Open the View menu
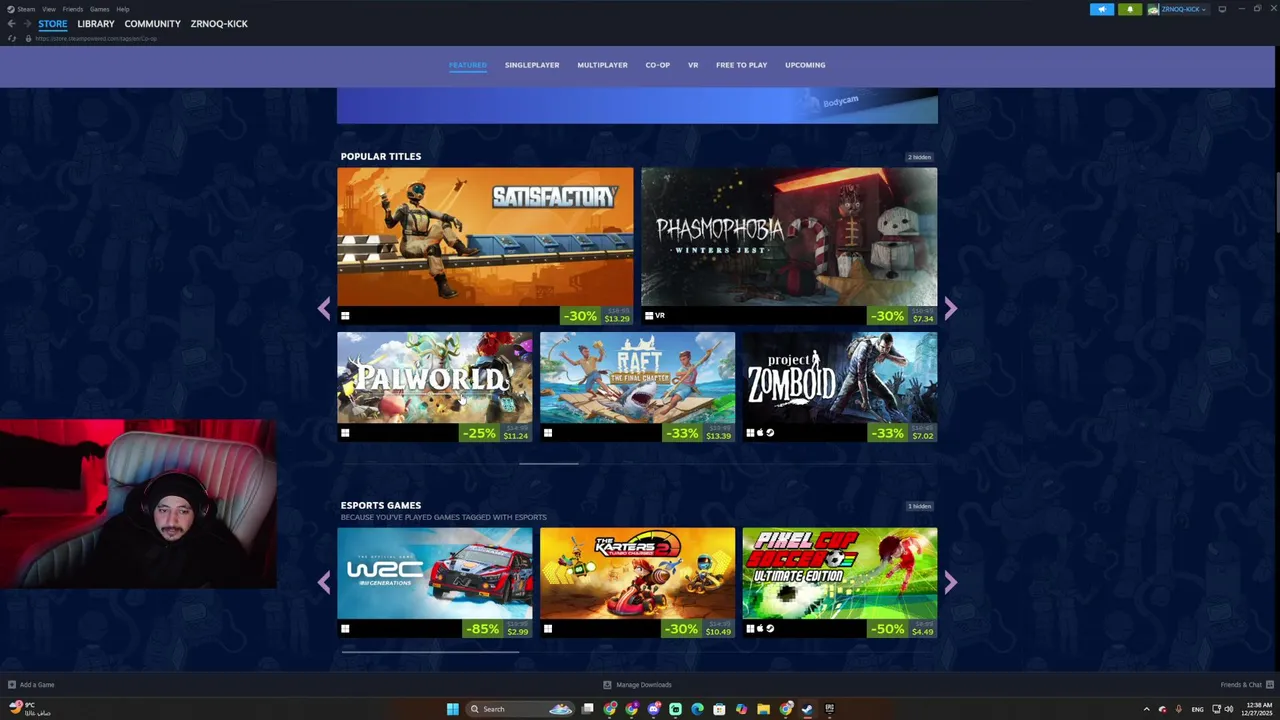1280x720 pixels. [x=48, y=9]
